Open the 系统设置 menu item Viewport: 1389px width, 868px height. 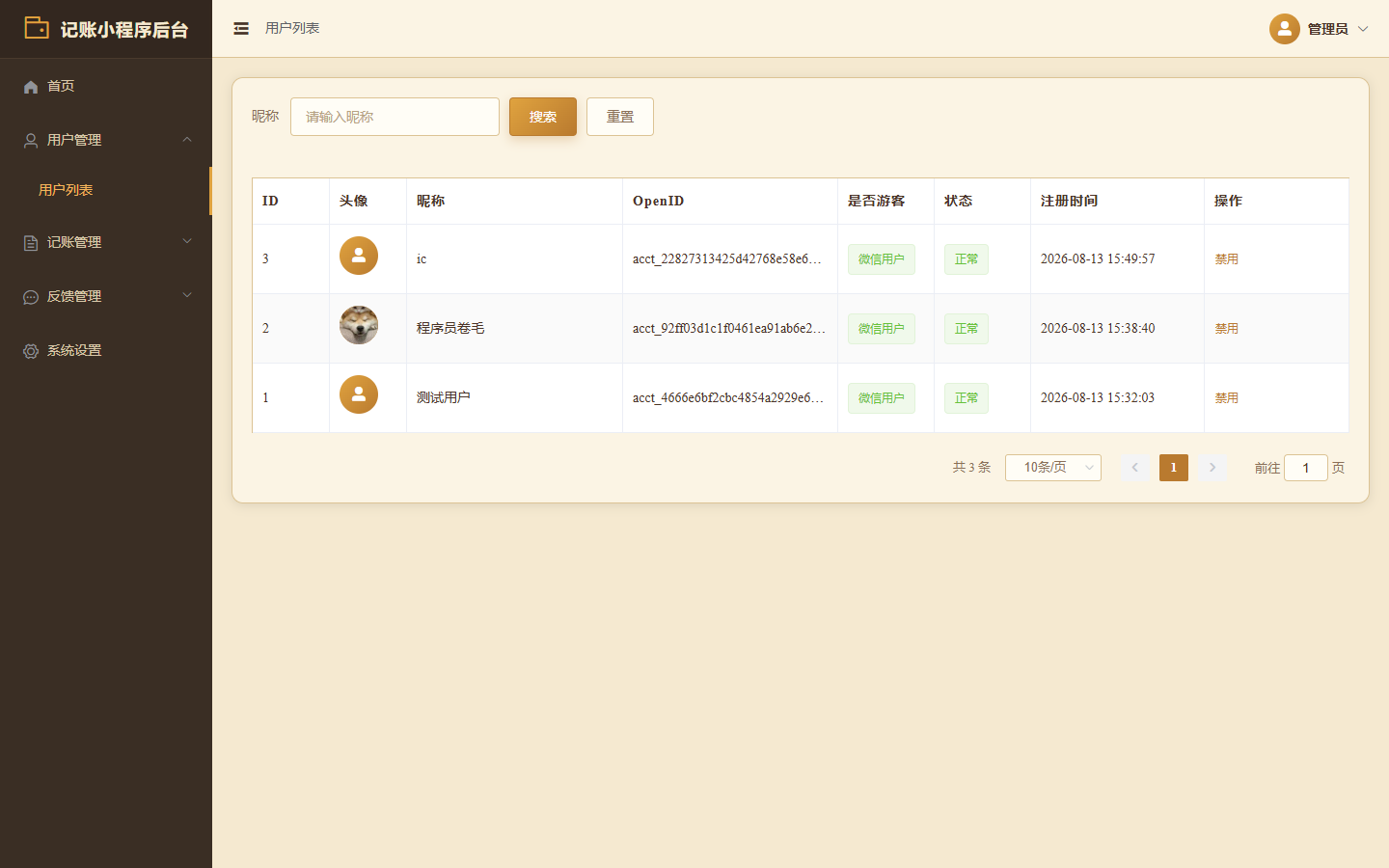pyautogui.click(x=106, y=350)
